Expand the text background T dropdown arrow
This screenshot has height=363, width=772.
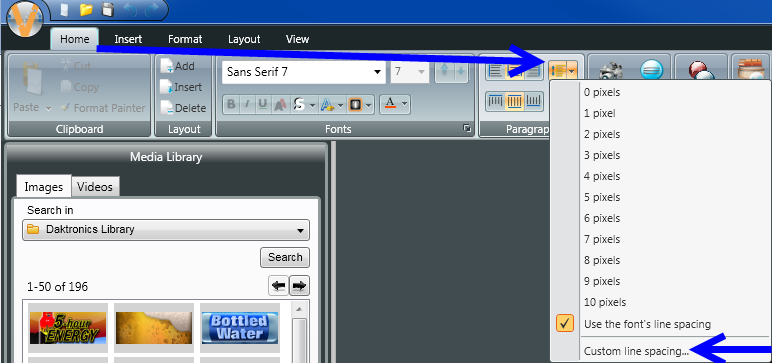click(x=369, y=104)
